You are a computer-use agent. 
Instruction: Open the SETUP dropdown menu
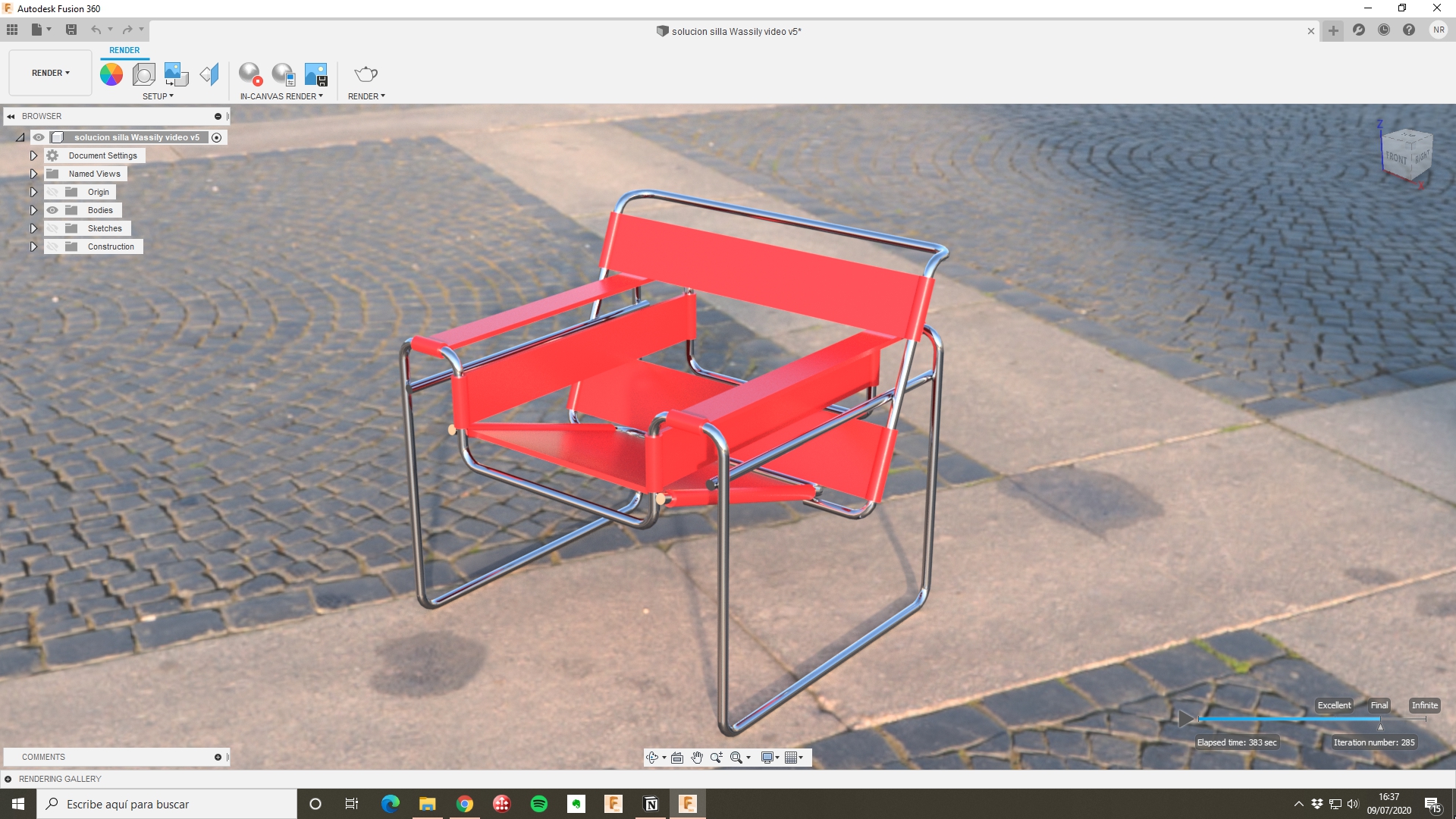pos(158,96)
